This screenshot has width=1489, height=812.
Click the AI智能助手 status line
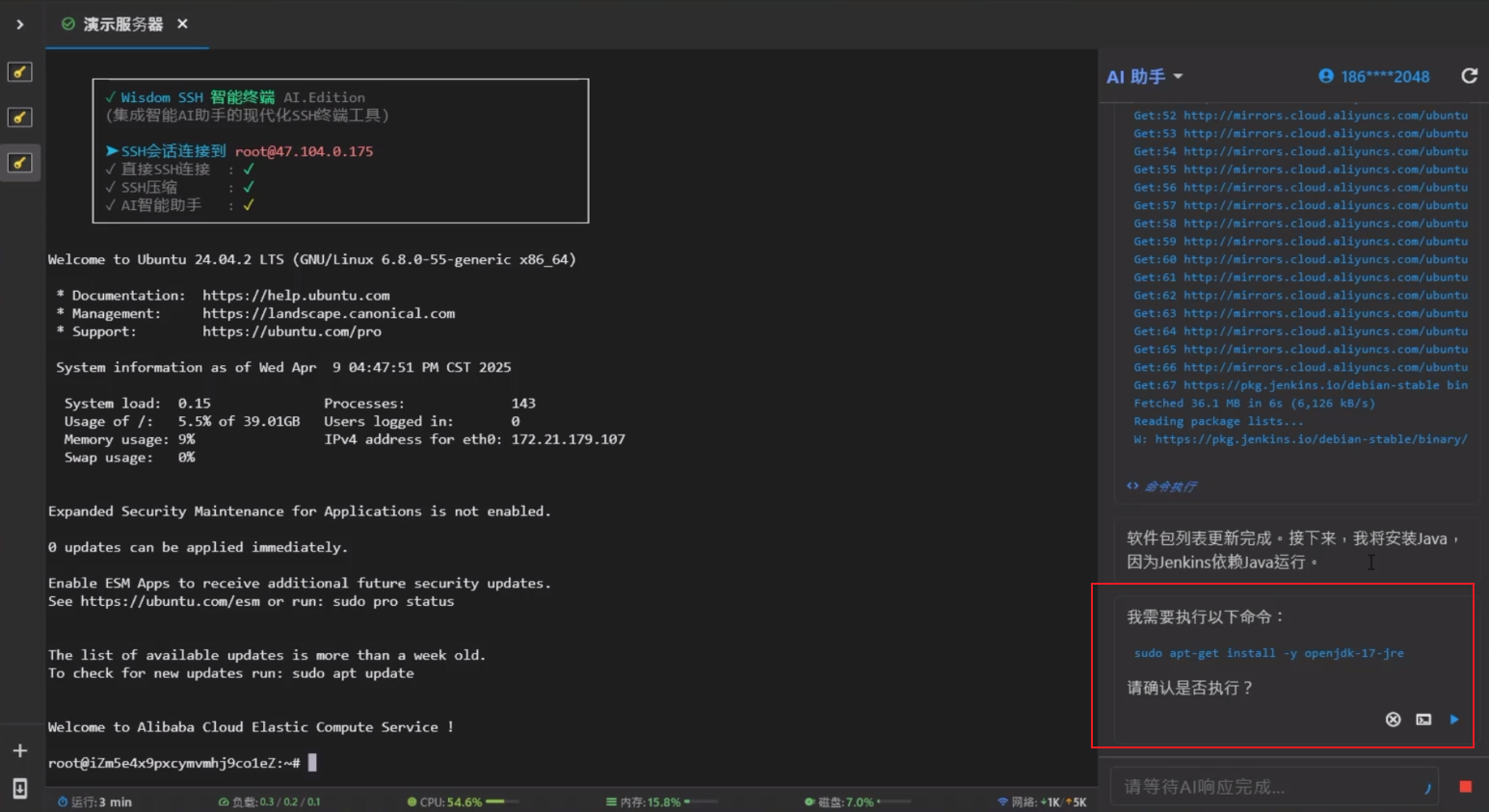tap(180, 205)
